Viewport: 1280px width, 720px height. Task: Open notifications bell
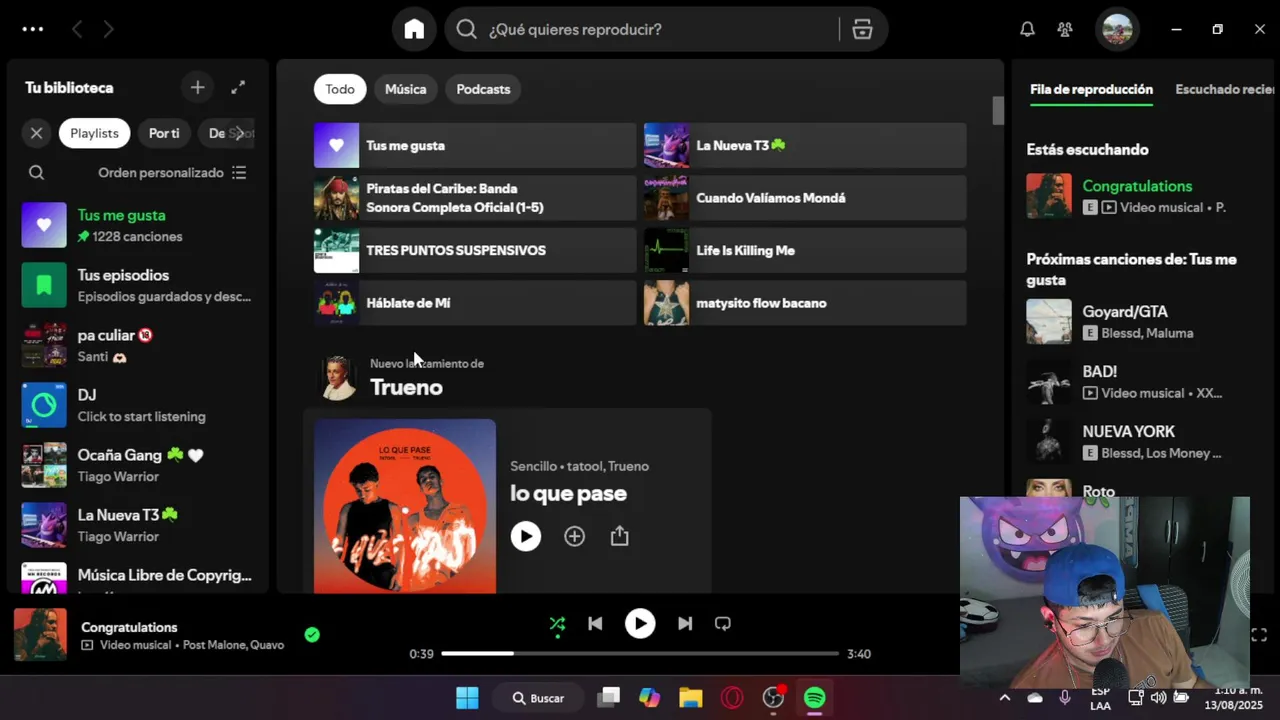(1027, 29)
